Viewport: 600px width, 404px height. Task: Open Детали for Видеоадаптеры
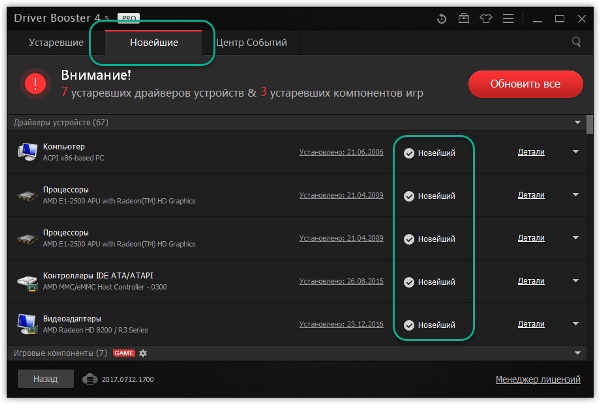tap(531, 324)
